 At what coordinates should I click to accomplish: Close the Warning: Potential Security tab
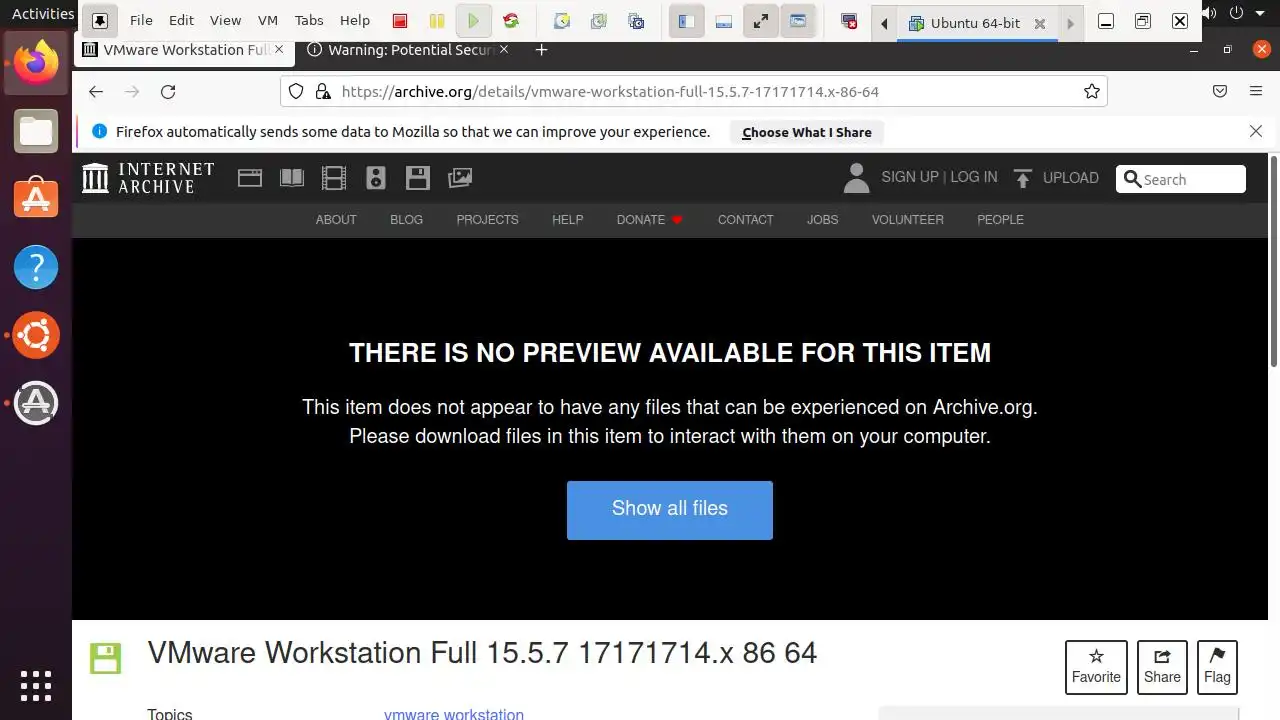pyautogui.click(x=503, y=49)
